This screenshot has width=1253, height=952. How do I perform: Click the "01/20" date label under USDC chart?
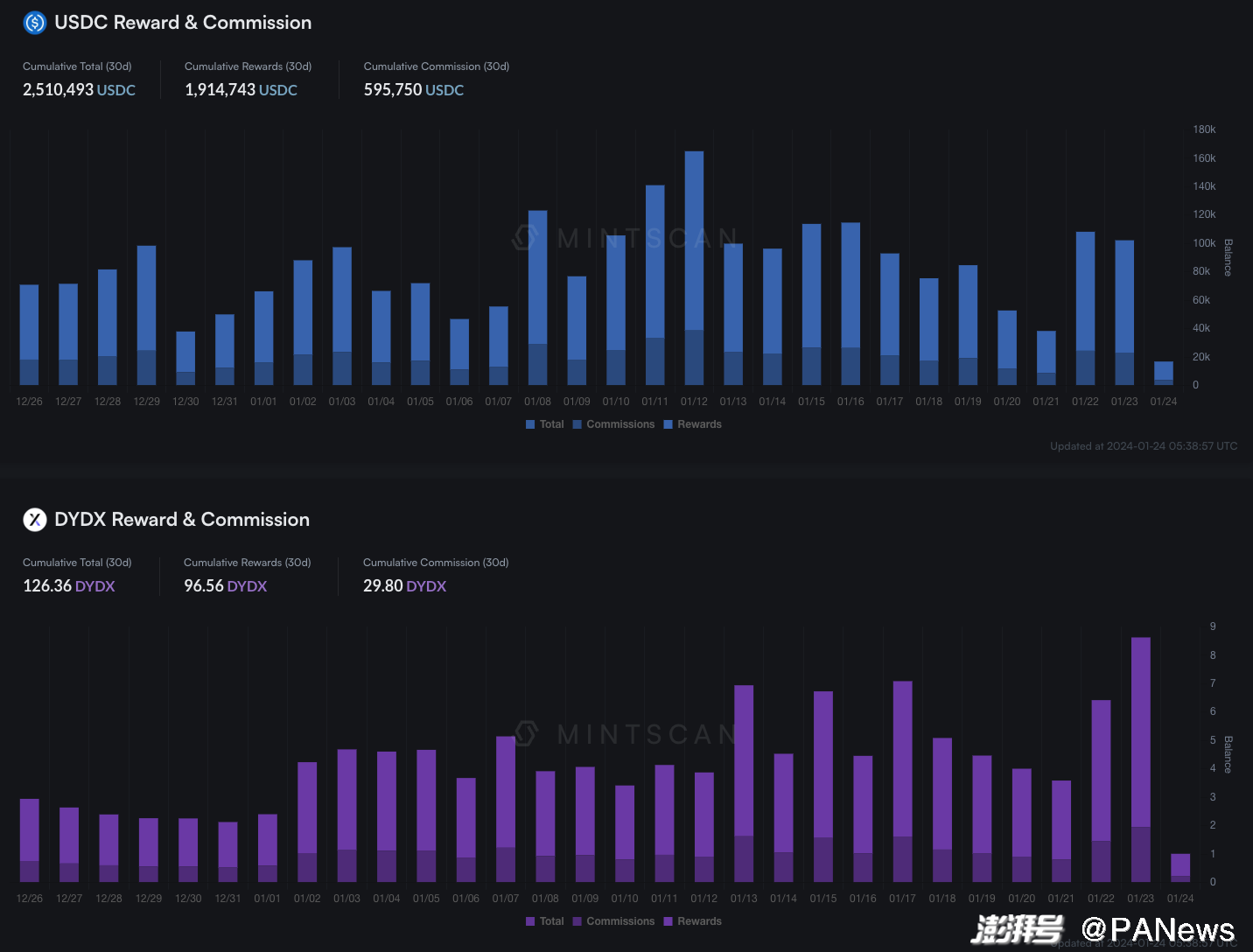click(x=1007, y=402)
